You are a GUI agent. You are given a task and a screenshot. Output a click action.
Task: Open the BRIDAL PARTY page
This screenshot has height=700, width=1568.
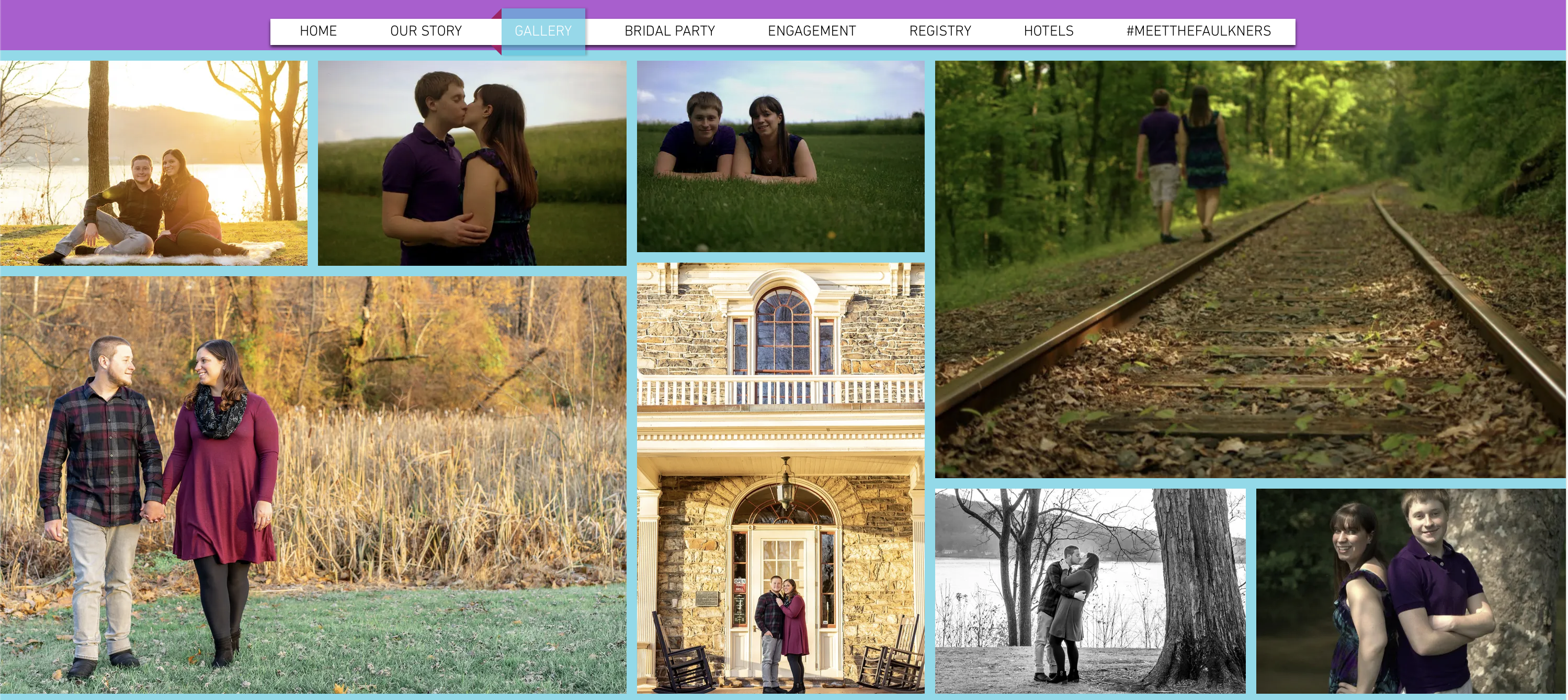[x=669, y=31]
